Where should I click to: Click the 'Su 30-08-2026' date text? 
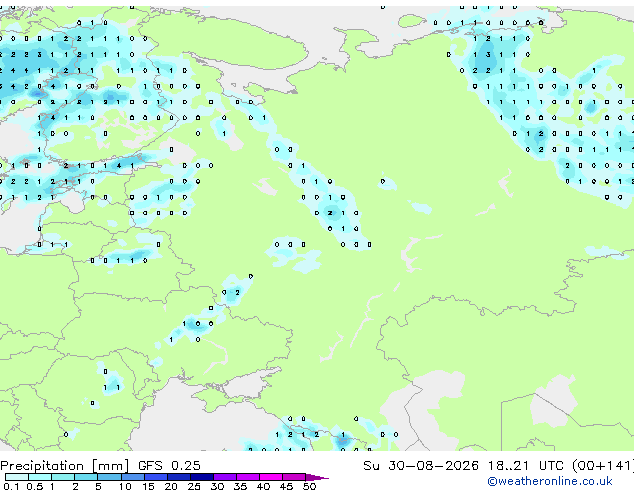pyautogui.click(x=421, y=466)
